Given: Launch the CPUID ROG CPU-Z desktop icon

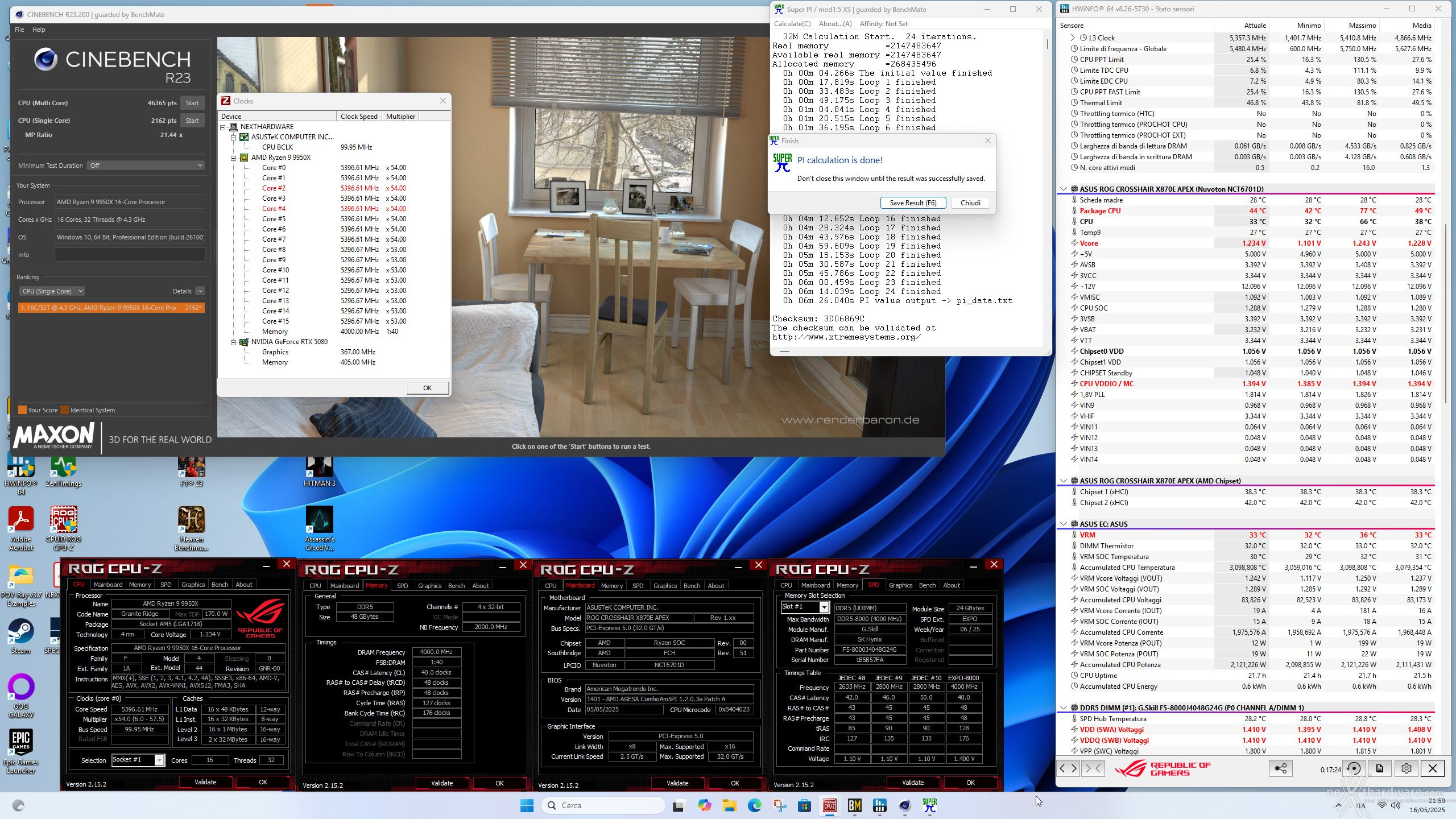Looking at the screenshot, I should (63, 529).
